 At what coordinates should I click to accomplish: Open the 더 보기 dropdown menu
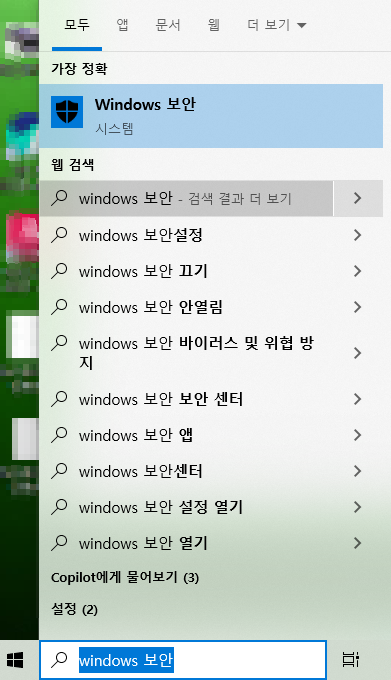[277, 25]
